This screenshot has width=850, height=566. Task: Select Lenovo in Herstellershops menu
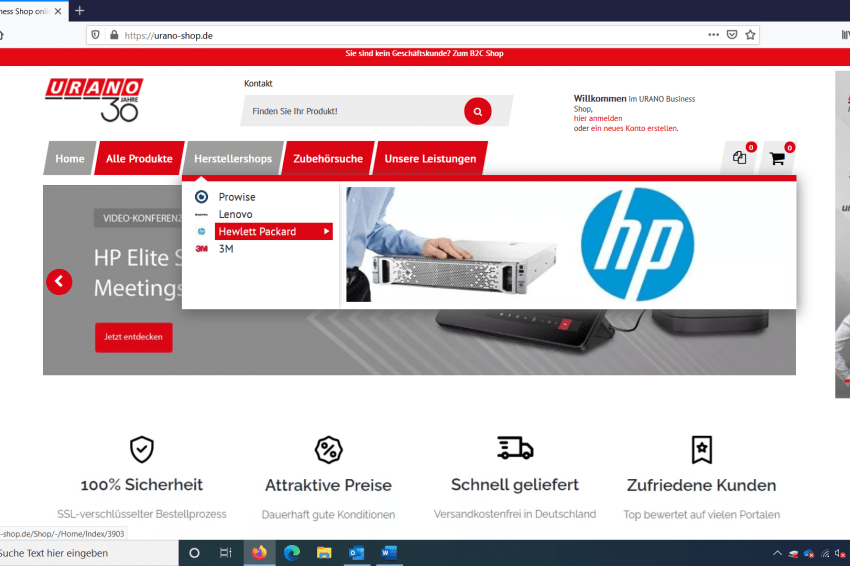tap(235, 214)
